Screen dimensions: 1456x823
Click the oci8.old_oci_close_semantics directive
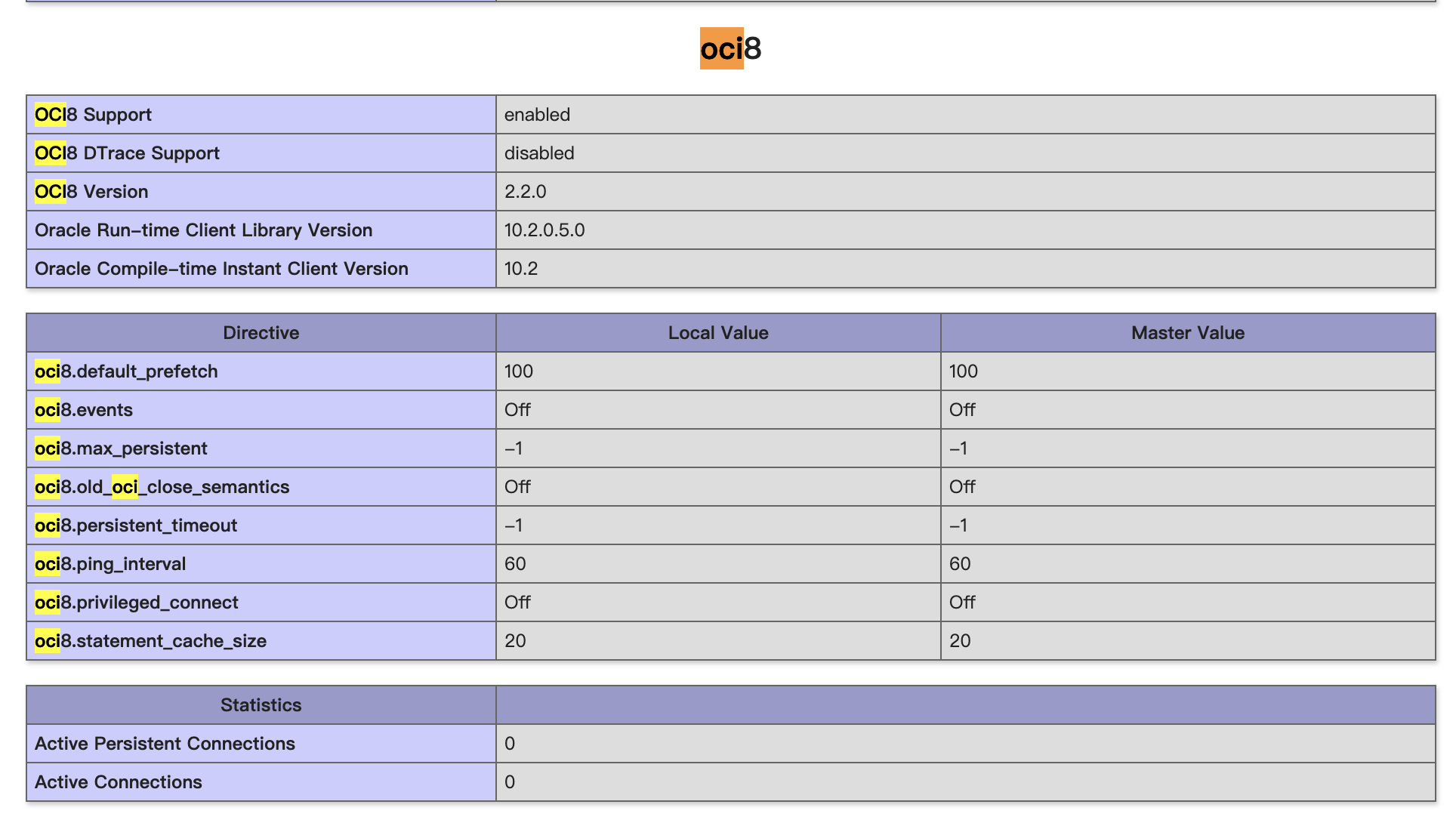[x=162, y=487]
